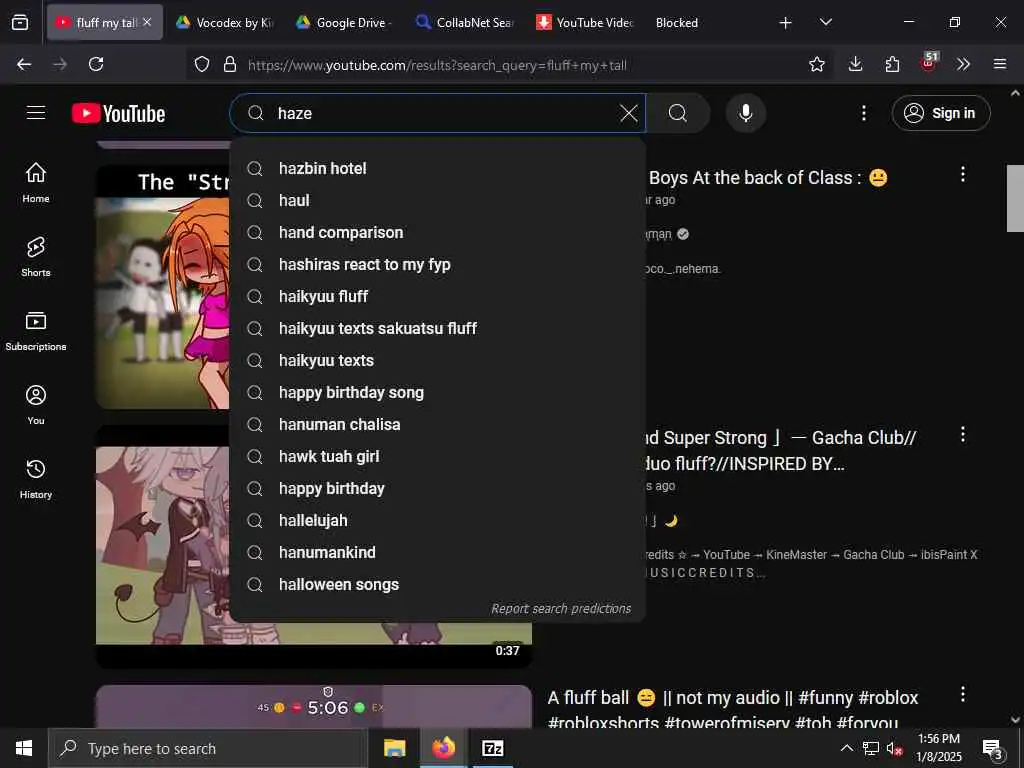1024x768 pixels.
Task: Close the 'fluff my tail' tab
Action: [x=147, y=22]
